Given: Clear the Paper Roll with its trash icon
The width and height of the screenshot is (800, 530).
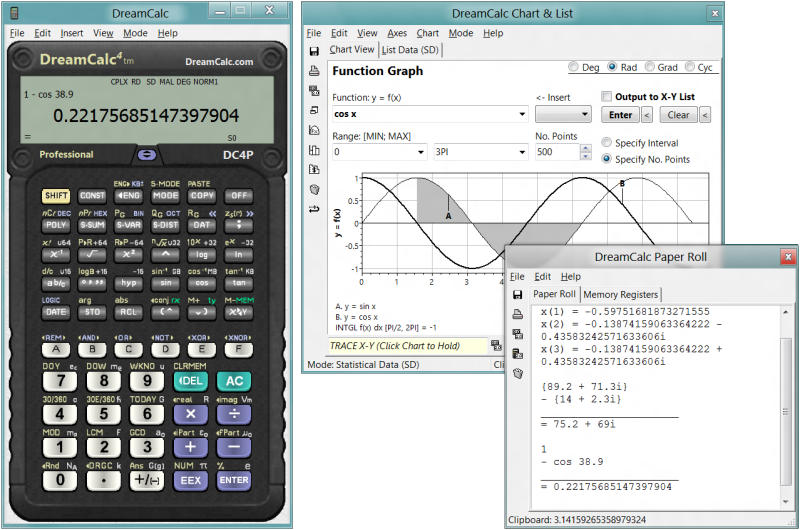Looking at the screenshot, I should pos(517,373).
